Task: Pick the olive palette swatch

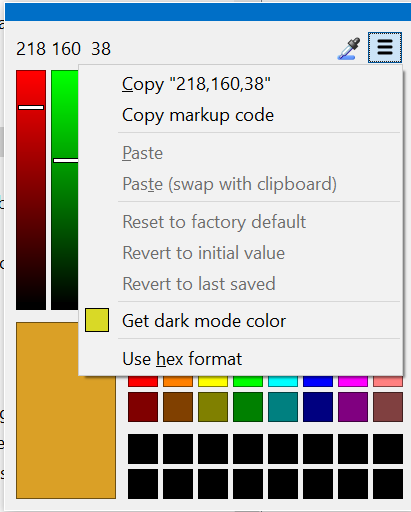Action: [x=213, y=407]
